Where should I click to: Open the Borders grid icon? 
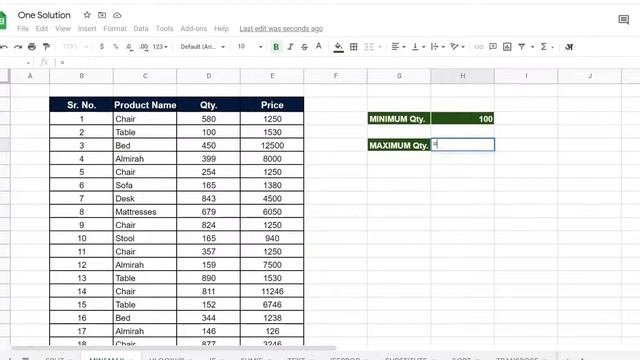pos(354,47)
